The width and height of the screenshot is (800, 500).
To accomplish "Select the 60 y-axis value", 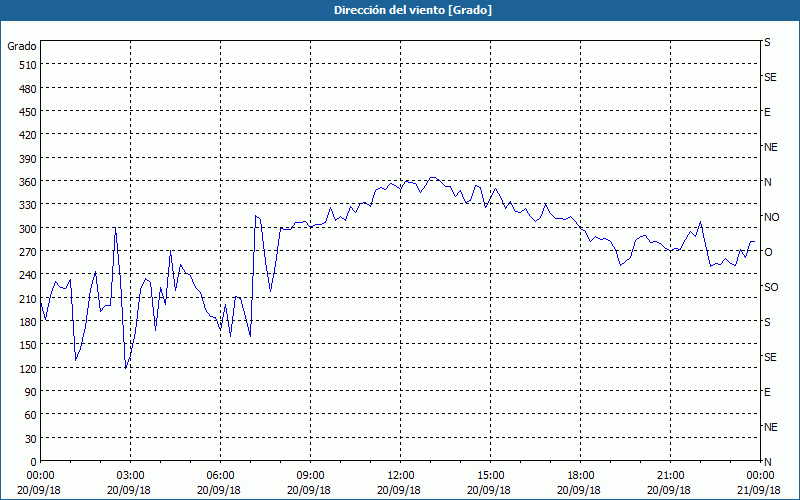I will [x=31, y=415].
